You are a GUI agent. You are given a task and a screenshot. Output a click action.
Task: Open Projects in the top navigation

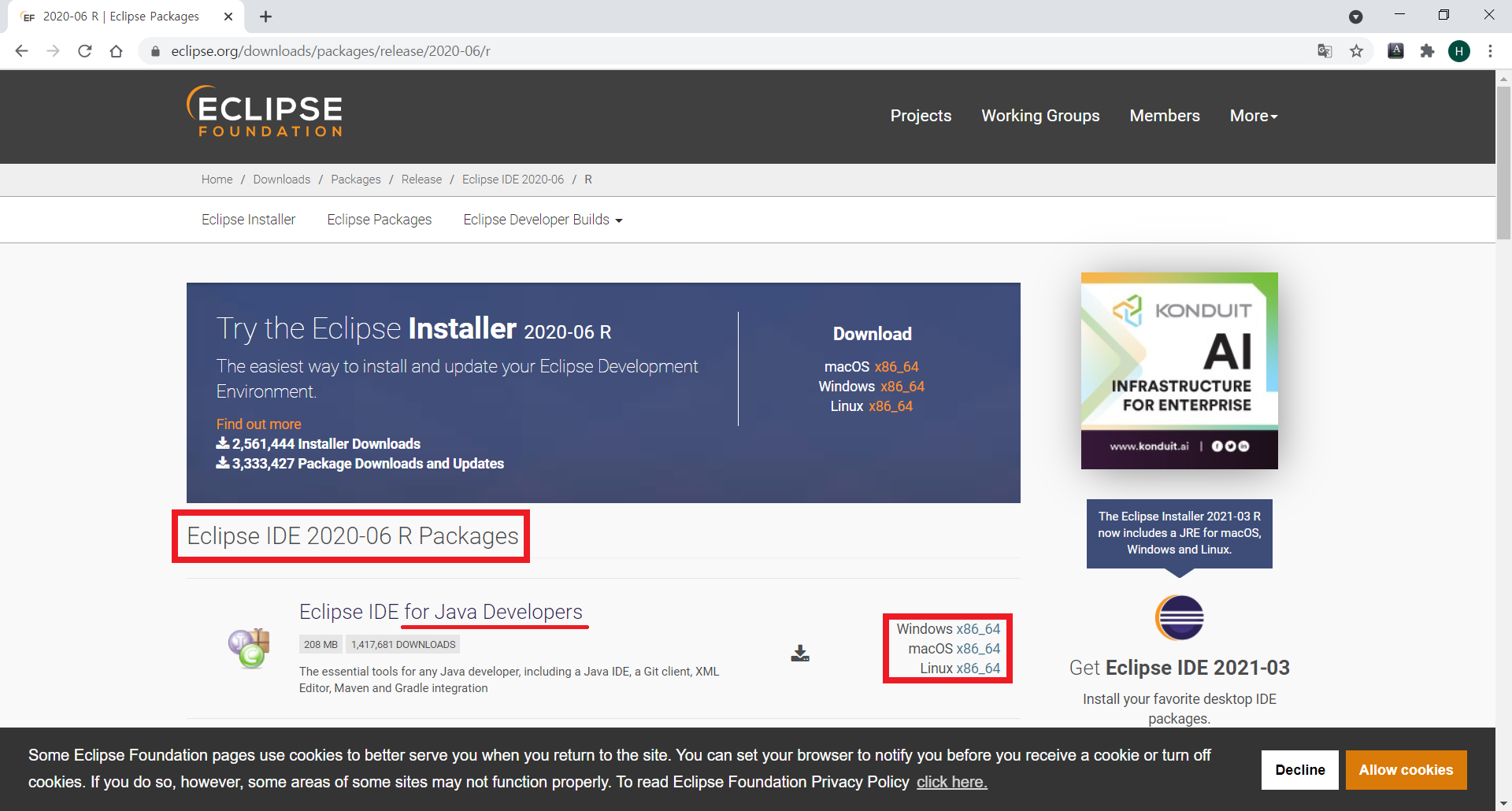click(x=921, y=116)
